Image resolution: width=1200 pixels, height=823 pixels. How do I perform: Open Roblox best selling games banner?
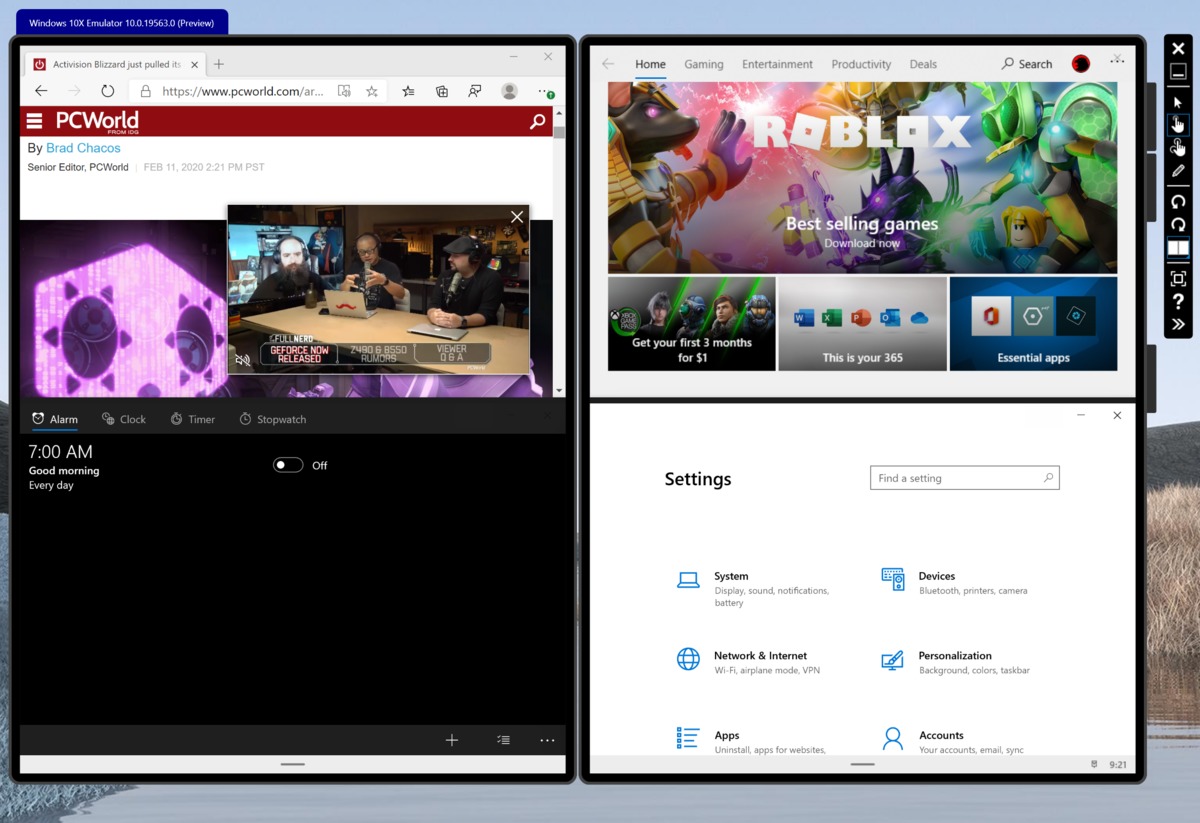point(862,178)
